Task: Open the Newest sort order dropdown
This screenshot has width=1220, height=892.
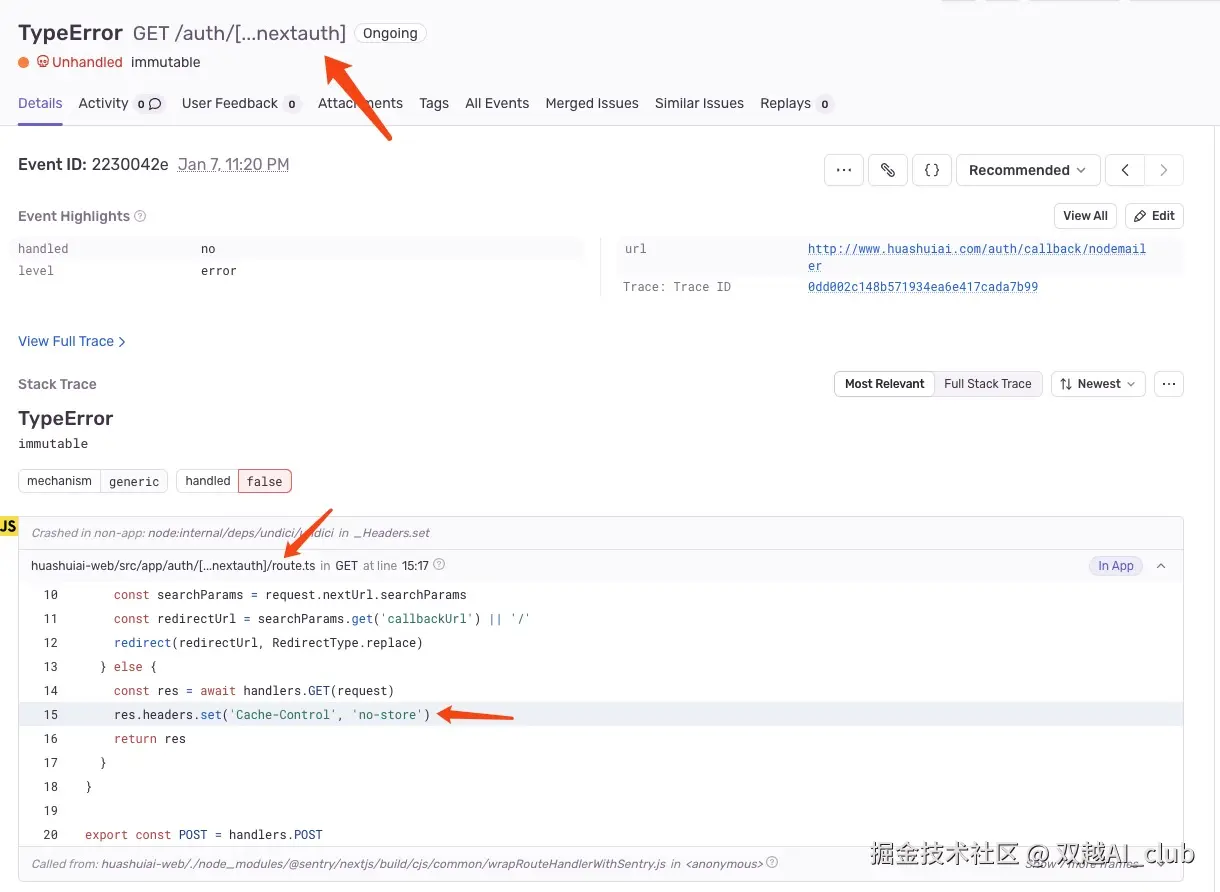Action: coord(1097,383)
